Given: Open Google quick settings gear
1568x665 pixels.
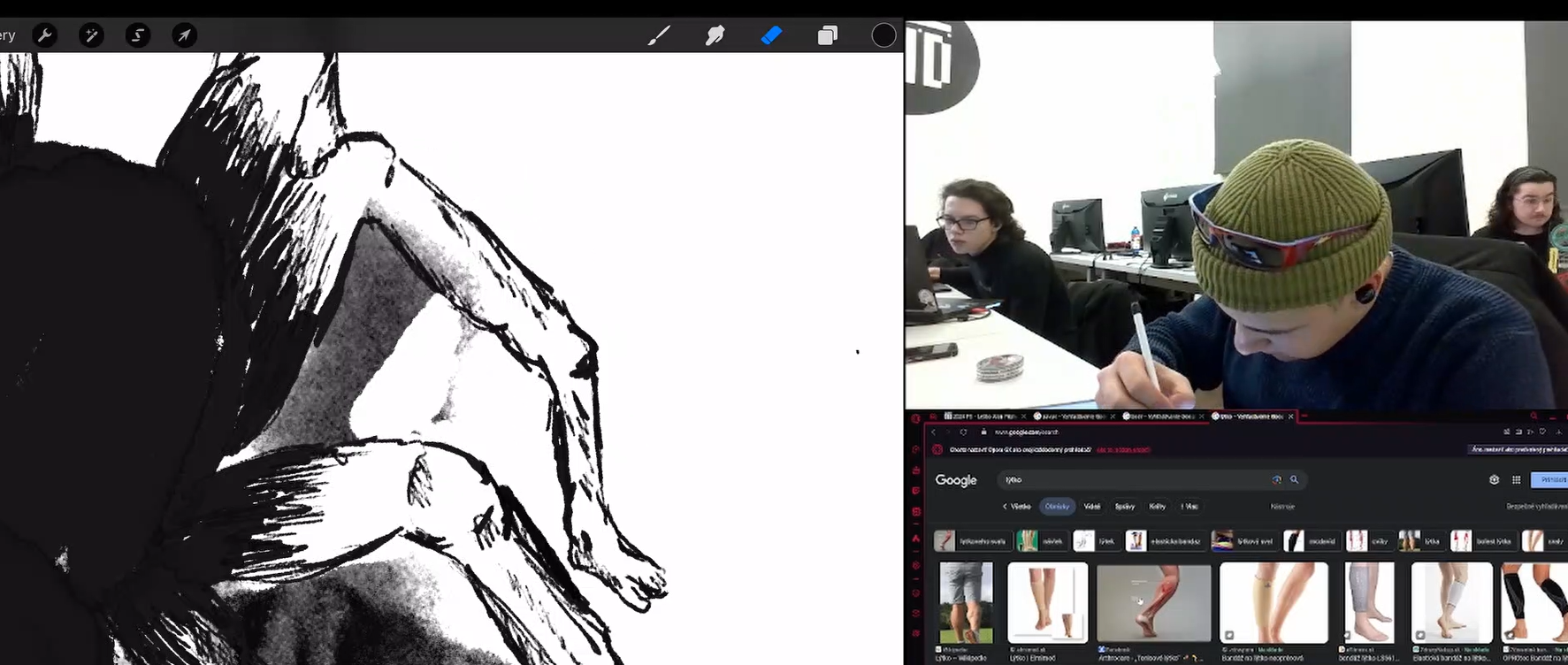Looking at the screenshot, I should click(x=1494, y=479).
